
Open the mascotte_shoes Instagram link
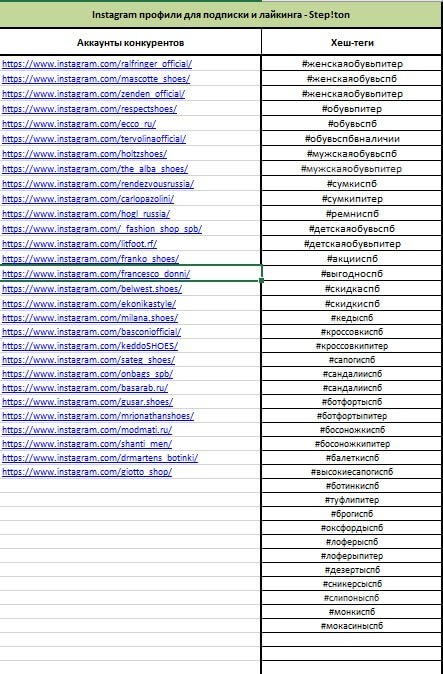tap(96, 79)
